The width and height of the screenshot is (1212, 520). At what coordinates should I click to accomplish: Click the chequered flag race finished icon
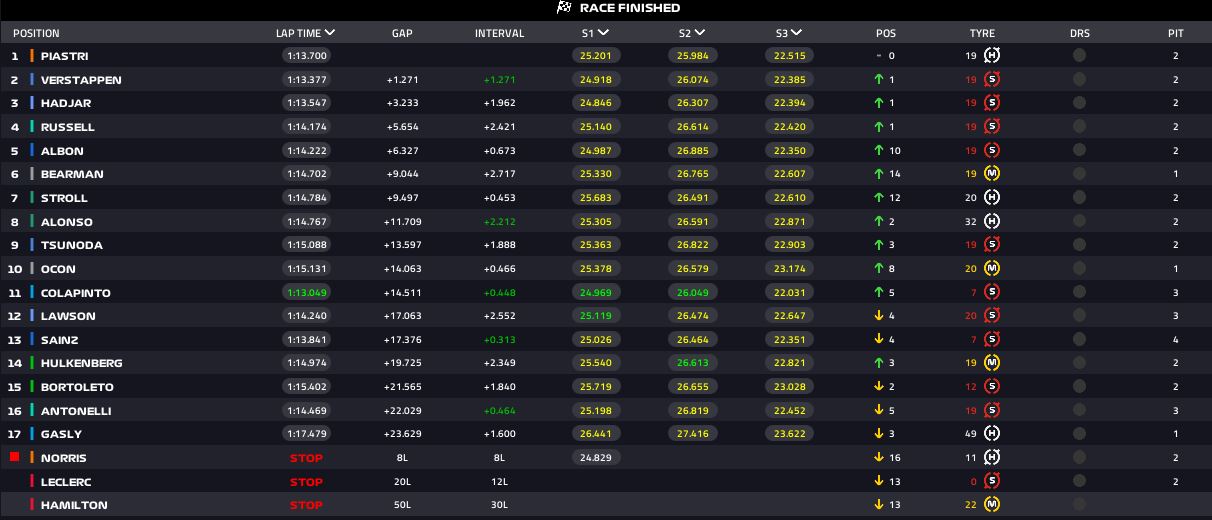point(564,8)
